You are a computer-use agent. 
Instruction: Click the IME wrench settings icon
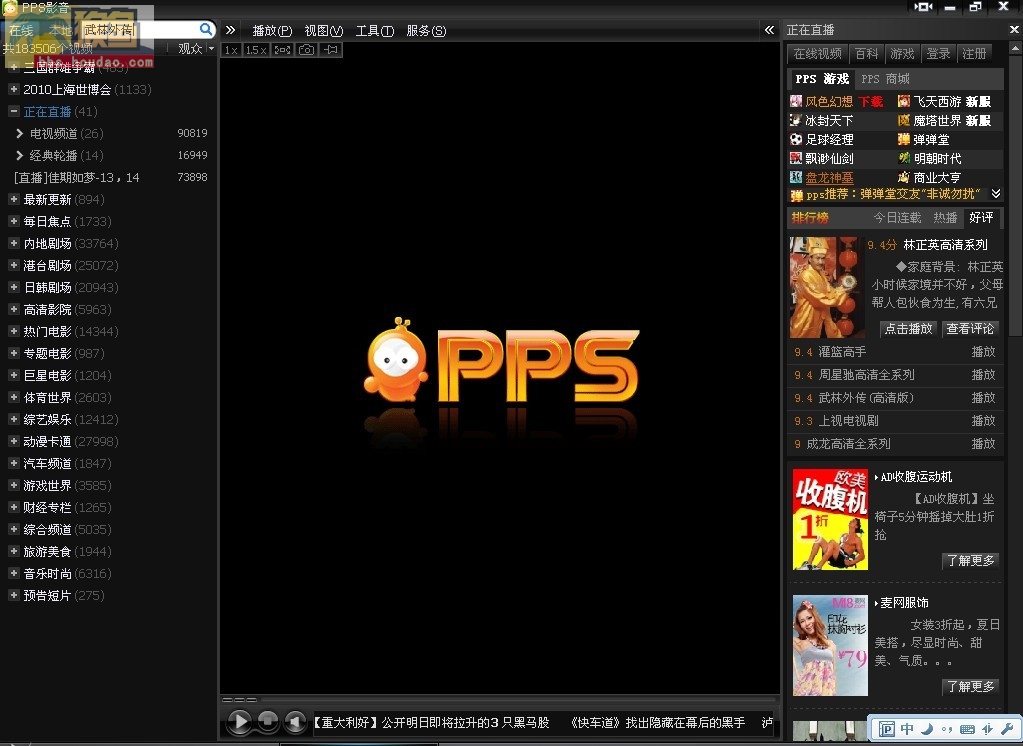1007,729
